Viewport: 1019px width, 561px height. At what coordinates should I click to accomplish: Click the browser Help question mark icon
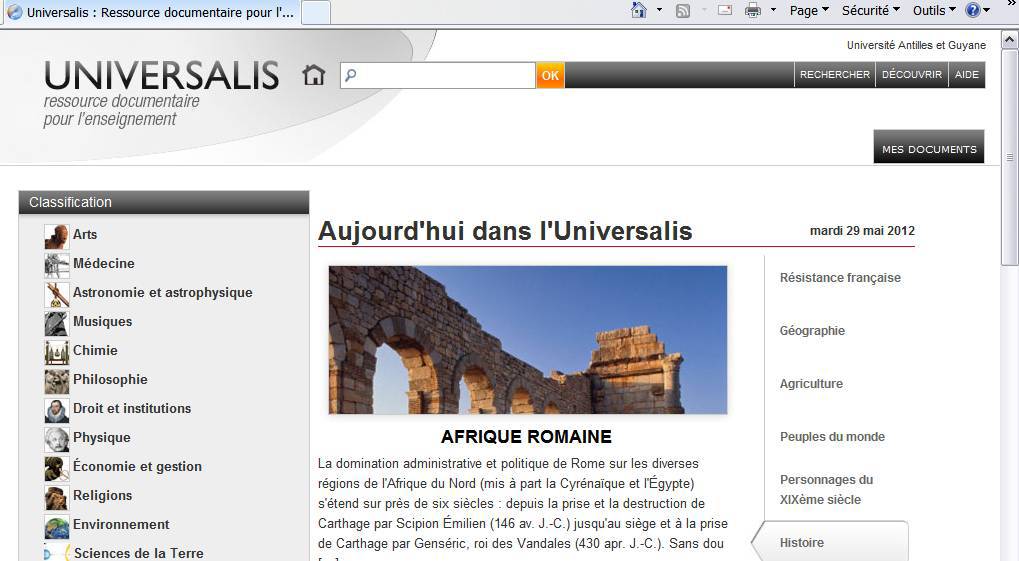tap(973, 10)
